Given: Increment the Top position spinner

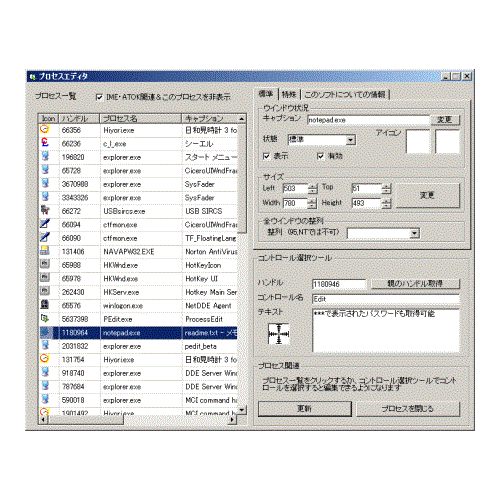Looking at the screenshot, I should coord(386,186).
